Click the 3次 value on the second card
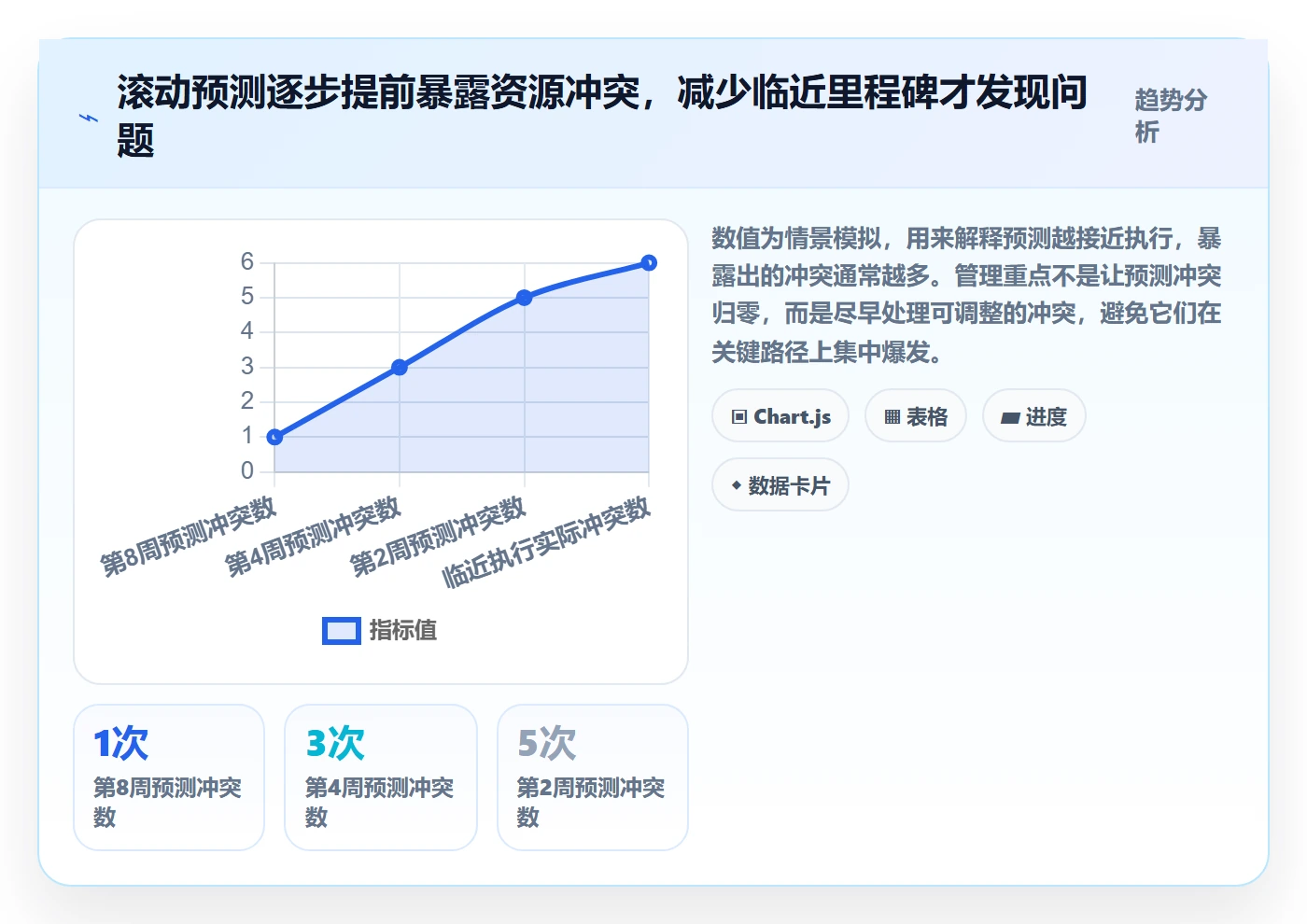Screen dimensions: 1307x924 (334, 743)
